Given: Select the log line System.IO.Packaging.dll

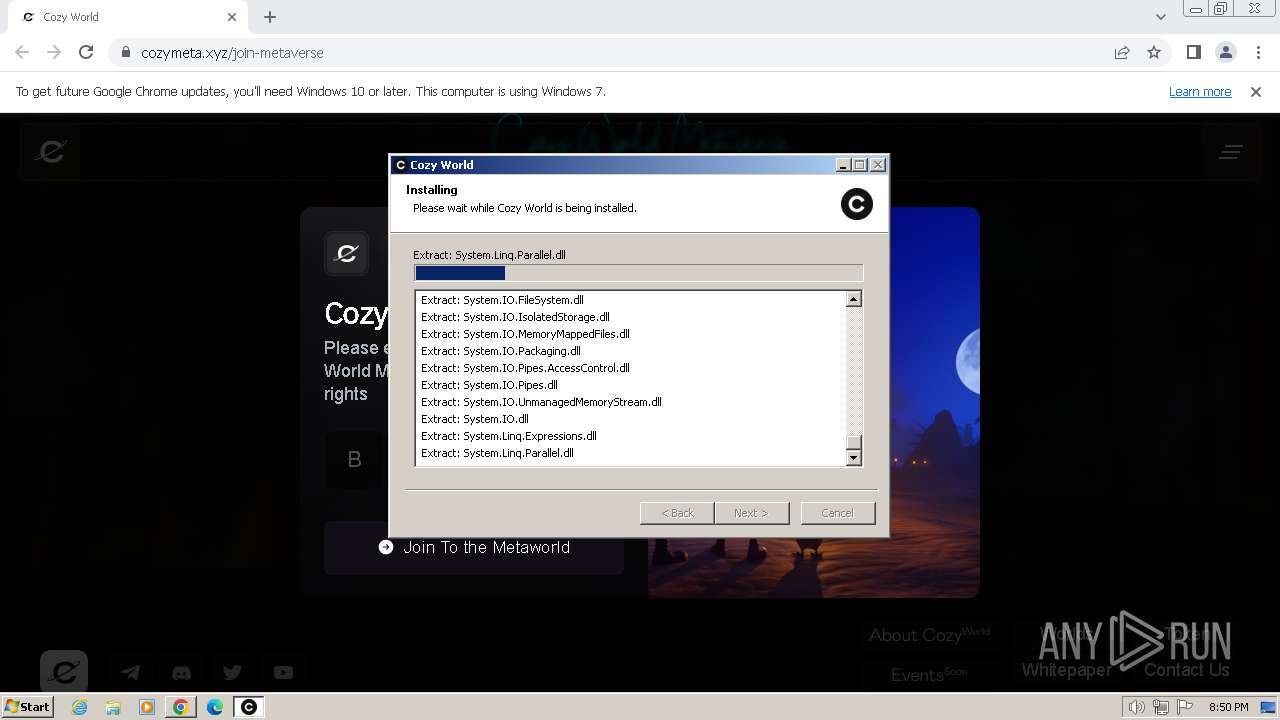Looking at the screenshot, I should 501,351.
